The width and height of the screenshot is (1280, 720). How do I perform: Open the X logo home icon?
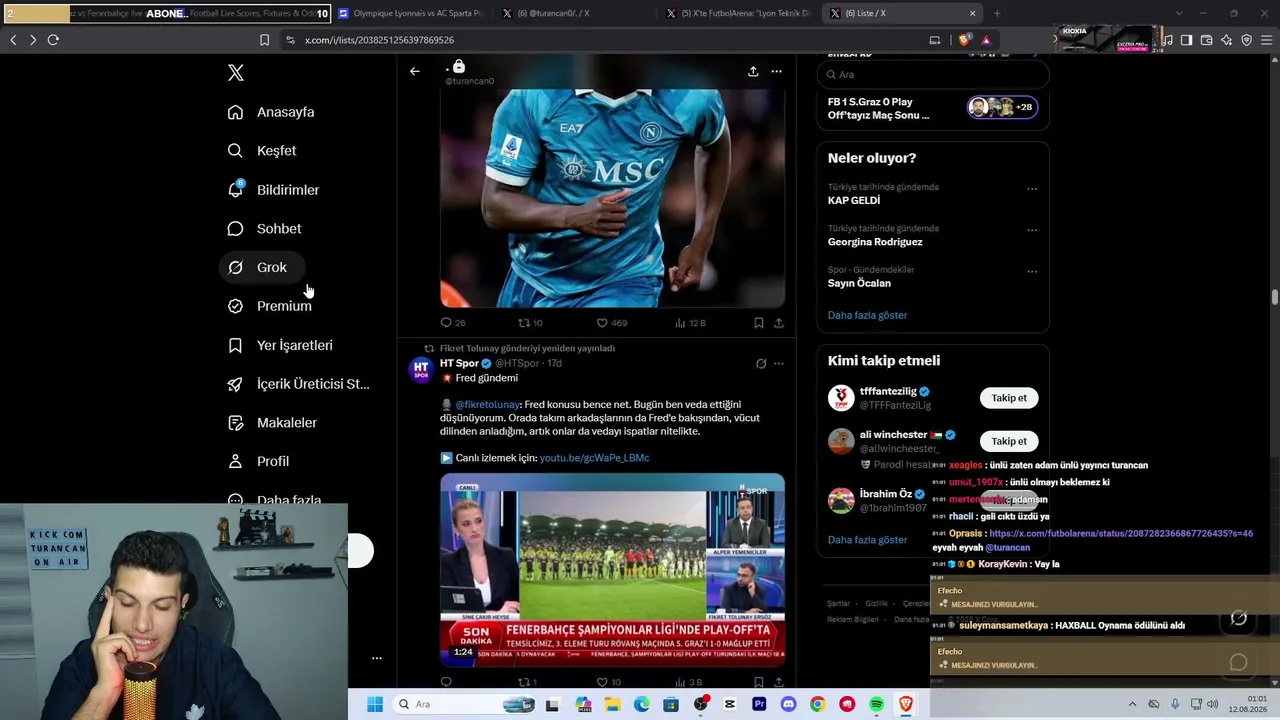click(236, 73)
